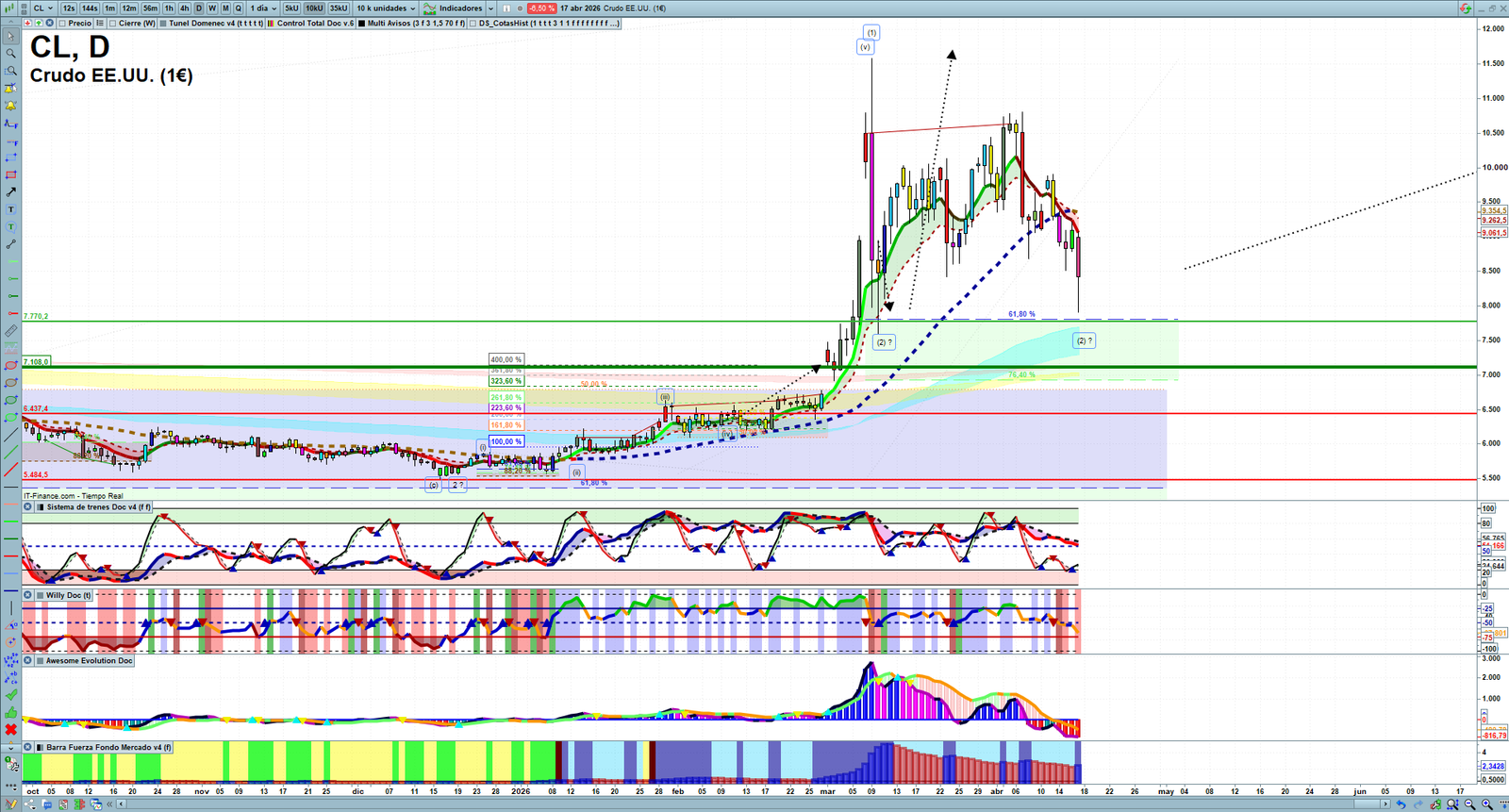Select the 4h timeframe tab

tap(185, 8)
